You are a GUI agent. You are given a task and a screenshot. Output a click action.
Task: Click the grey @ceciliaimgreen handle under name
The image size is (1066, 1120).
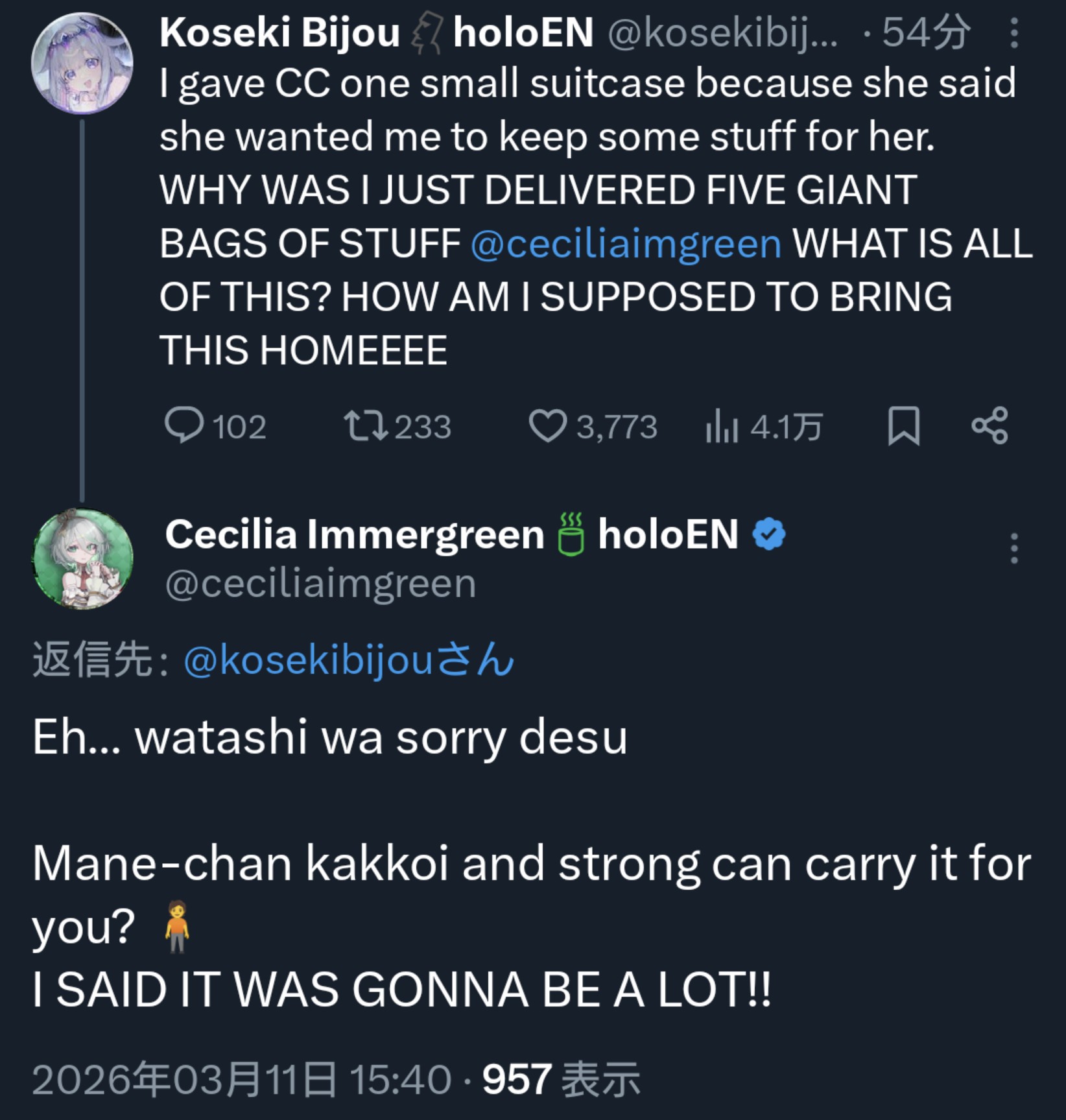[320, 584]
